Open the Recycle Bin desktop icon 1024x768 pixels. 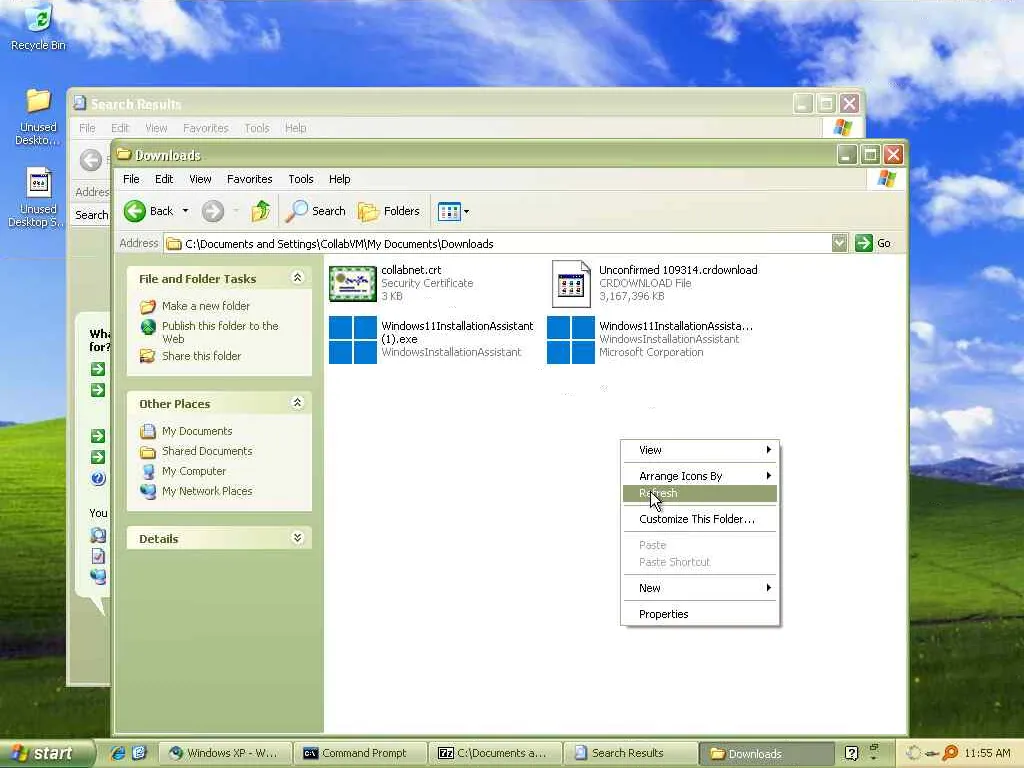tap(39, 26)
